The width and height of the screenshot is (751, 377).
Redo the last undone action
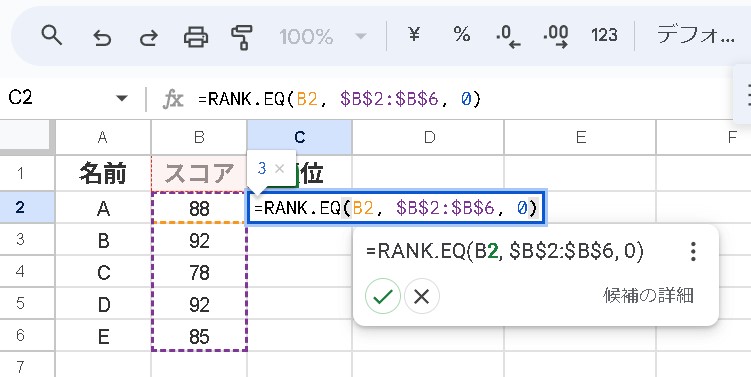tap(148, 36)
